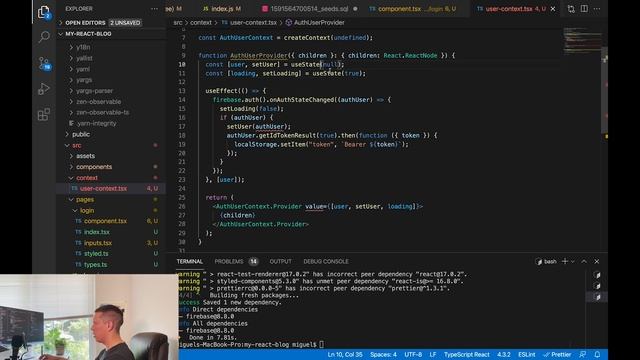640x360 pixels.
Task: Add a new terminal with plus icon
Action: (x=565, y=261)
